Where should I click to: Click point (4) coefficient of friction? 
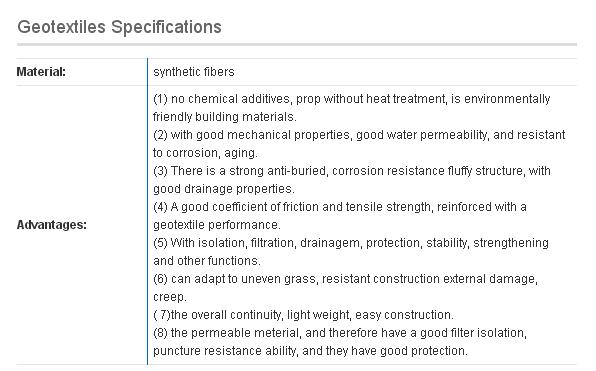tap(340, 207)
